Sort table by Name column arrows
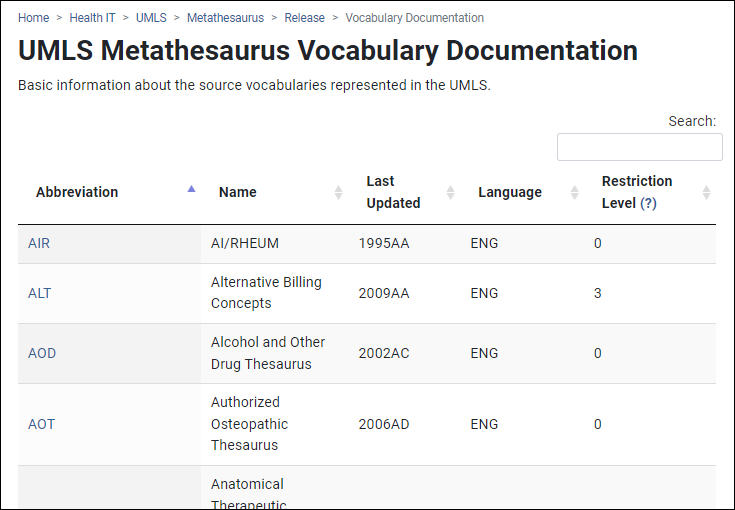The width and height of the screenshot is (735, 510). pos(338,192)
